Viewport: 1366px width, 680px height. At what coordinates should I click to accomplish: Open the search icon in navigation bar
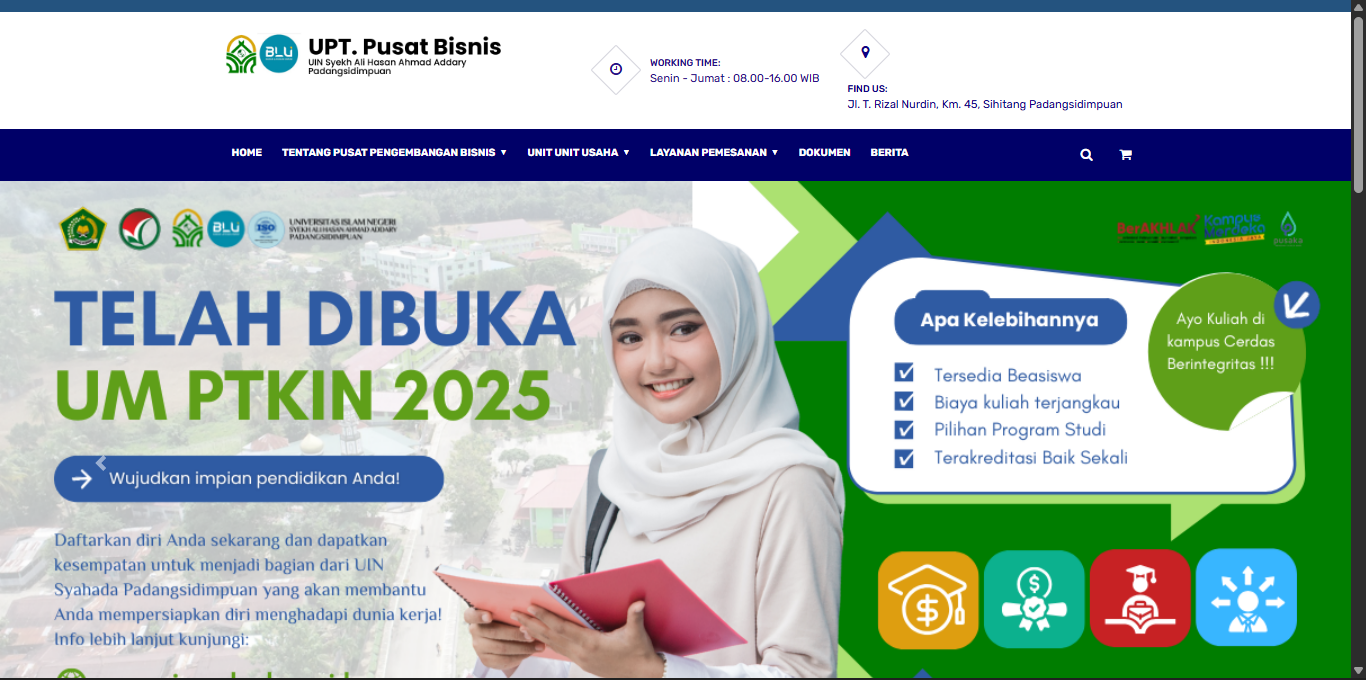point(1086,155)
